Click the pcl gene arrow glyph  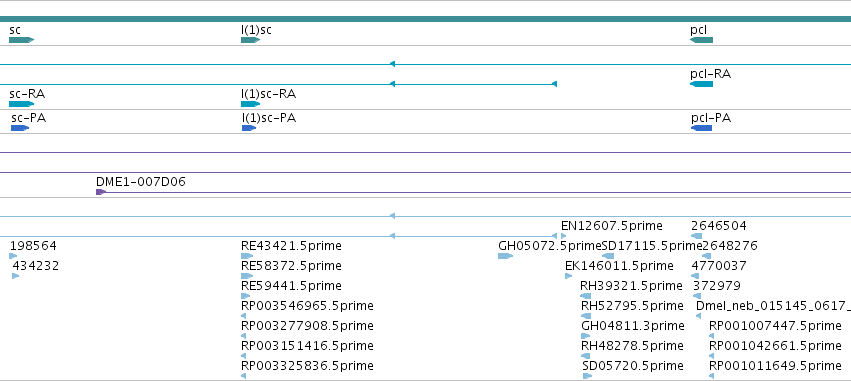[x=701, y=40]
